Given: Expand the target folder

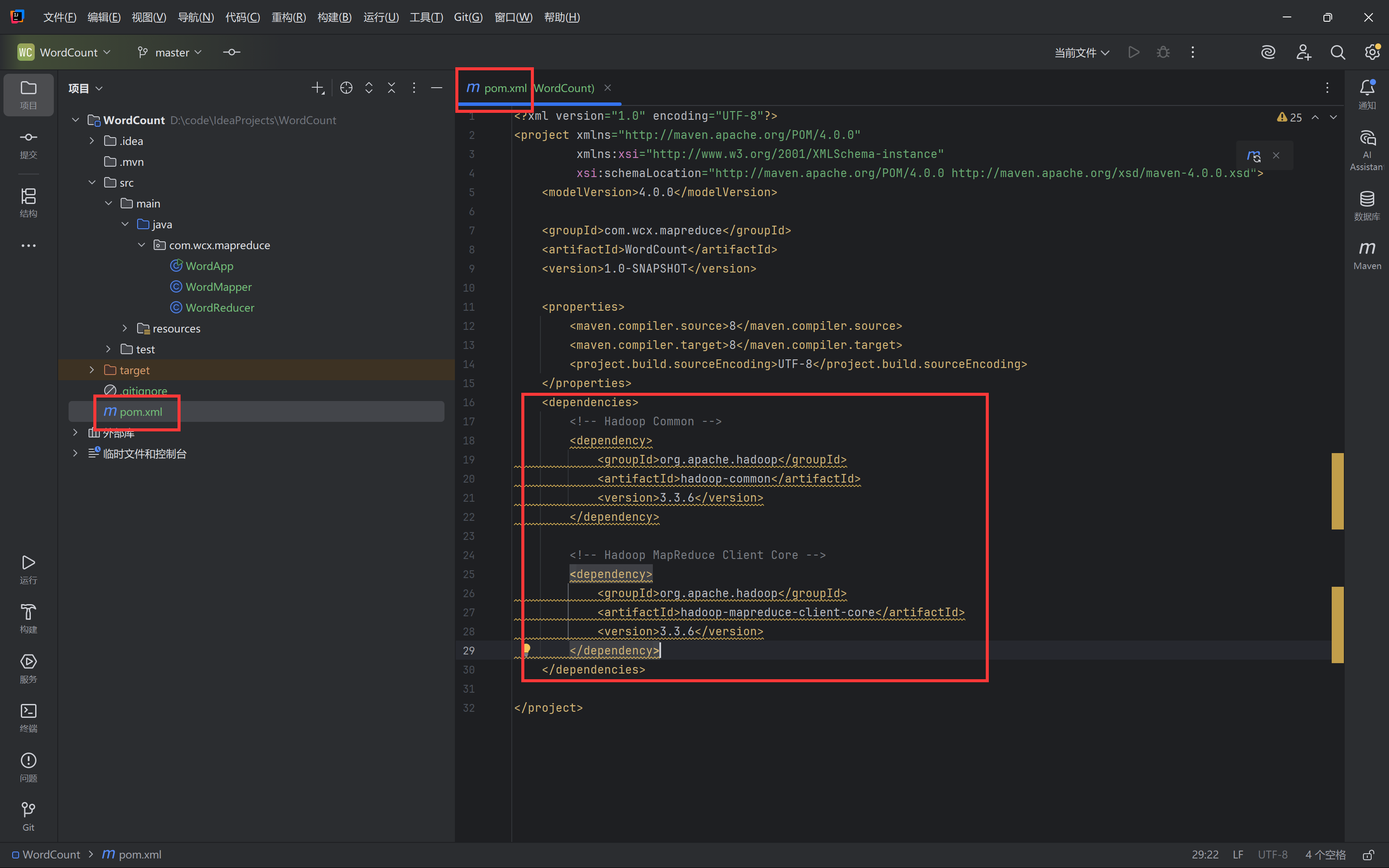Looking at the screenshot, I should coord(92,370).
